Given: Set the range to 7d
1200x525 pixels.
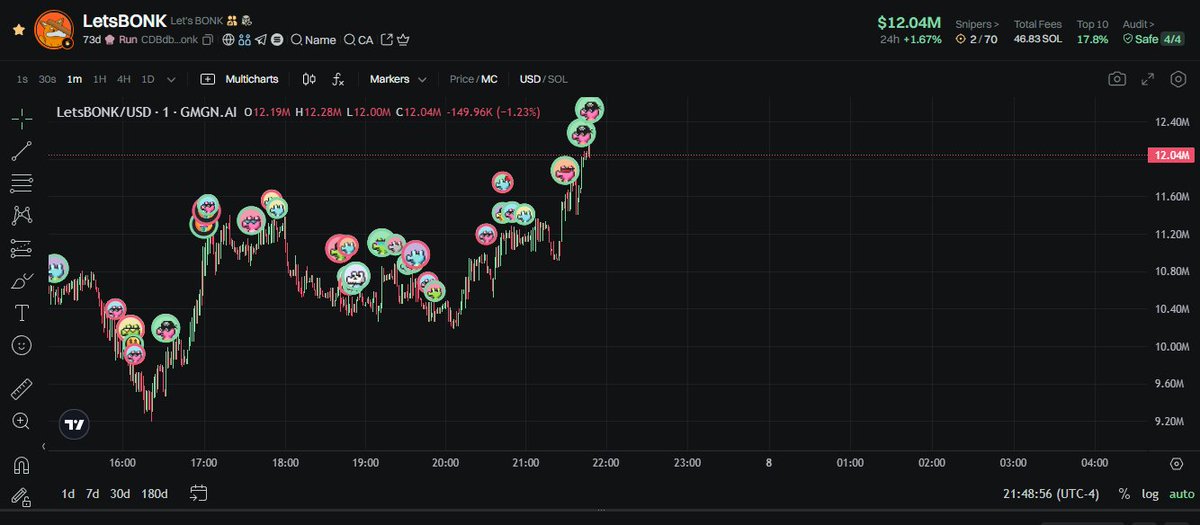Looking at the screenshot, I should (93, 494).
